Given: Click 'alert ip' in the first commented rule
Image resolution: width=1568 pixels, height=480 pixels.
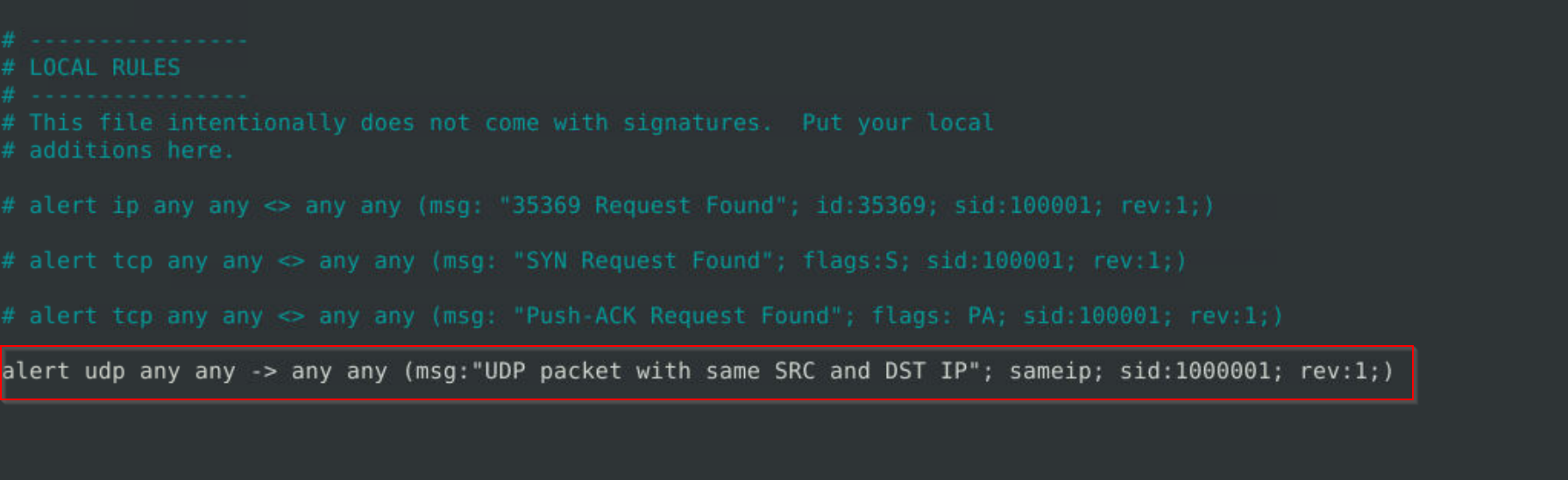Looking at the screenshot, I should coord(84,206).
